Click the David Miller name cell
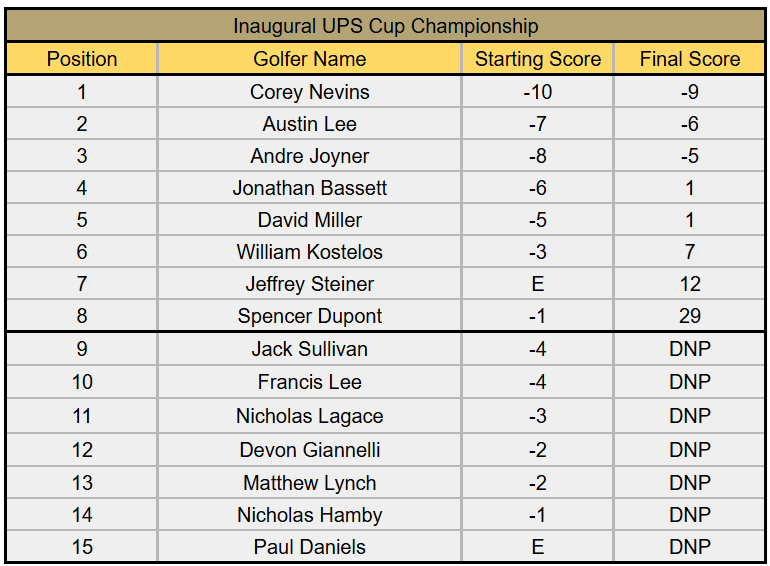Screen dimensions: 770x566 [309, 220]
